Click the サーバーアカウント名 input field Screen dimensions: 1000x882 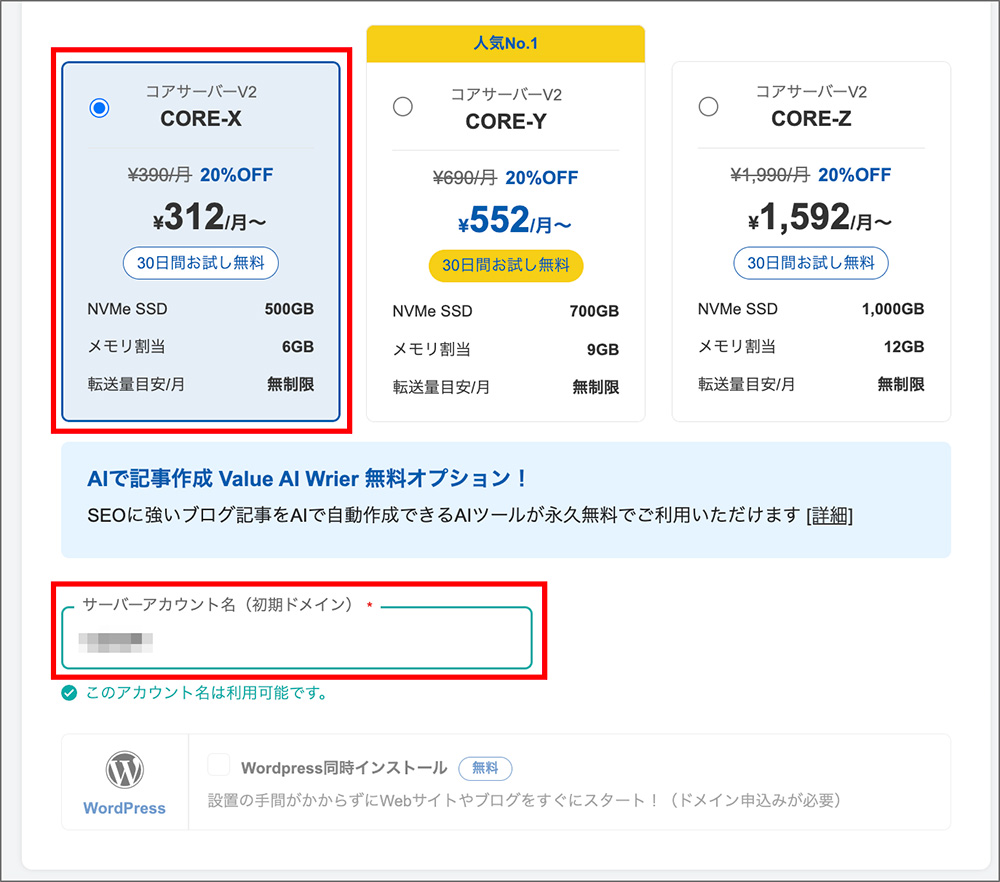pyautogui.click(x=297, y=638)
